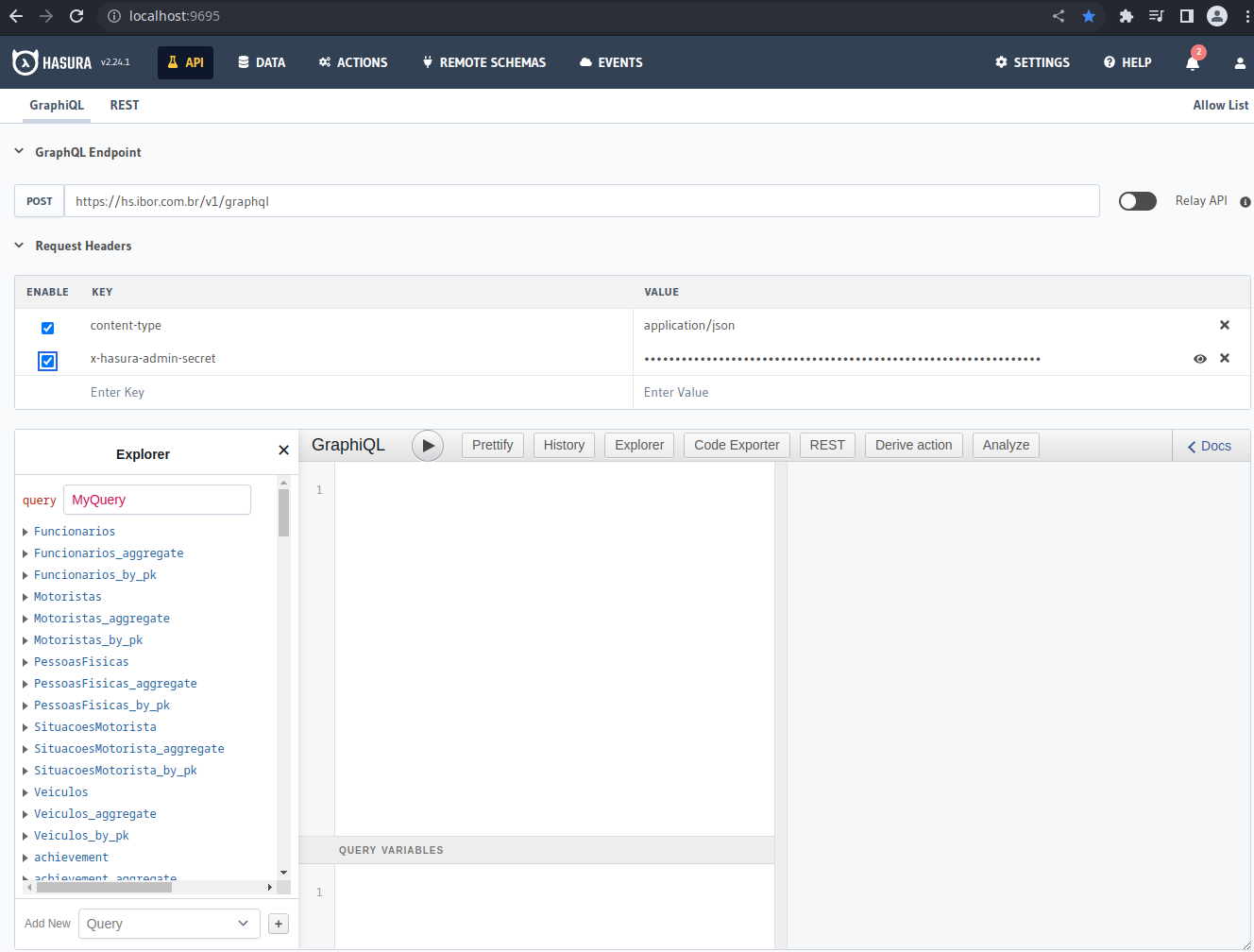Switch to the REST sub-tab
1254x952 pixels.
click(125, 106)
